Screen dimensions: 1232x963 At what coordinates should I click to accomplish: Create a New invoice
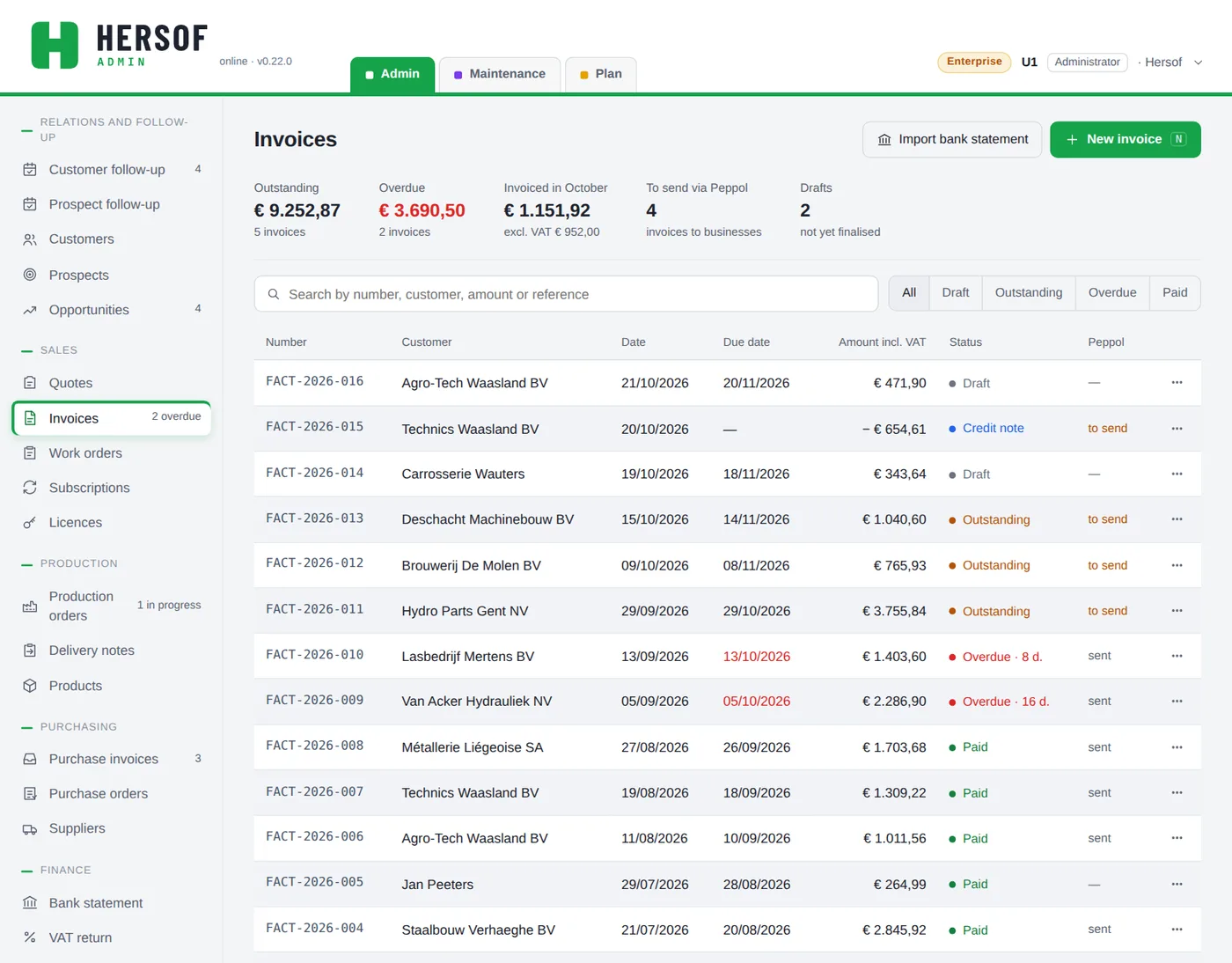(1126, 140)
